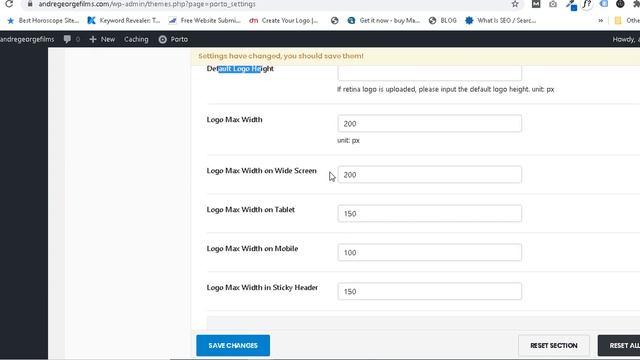
Task: Open the dark M extension icon
Action: pyautogui.click(x=536, y=4)
